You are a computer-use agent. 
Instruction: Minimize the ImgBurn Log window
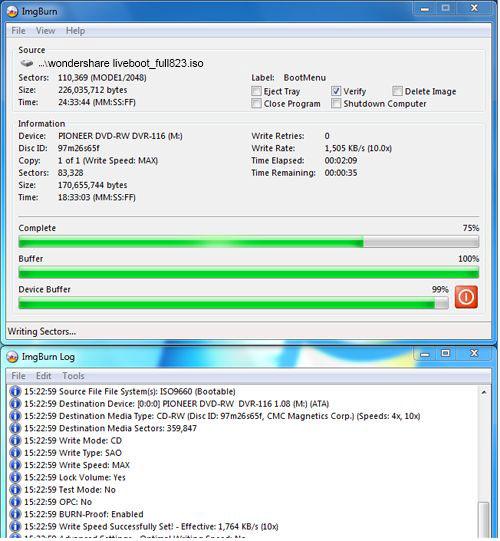(425, 354)
